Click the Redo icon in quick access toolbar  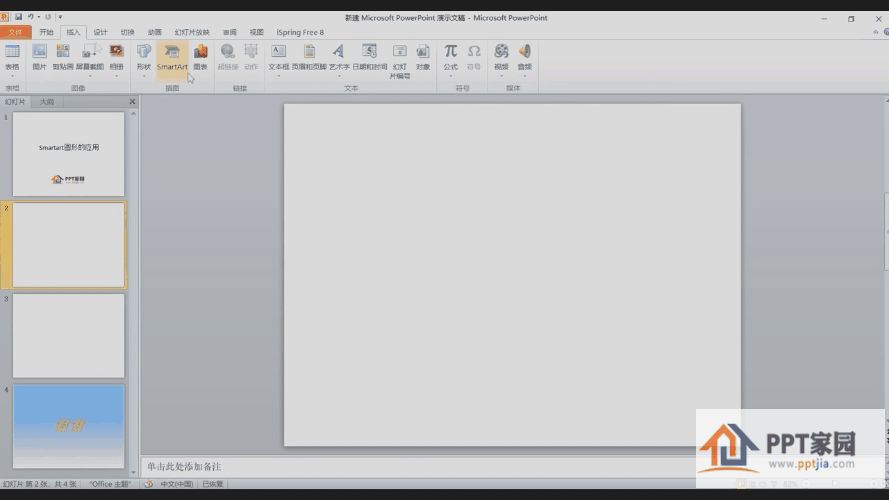click(x=48, y=17)
